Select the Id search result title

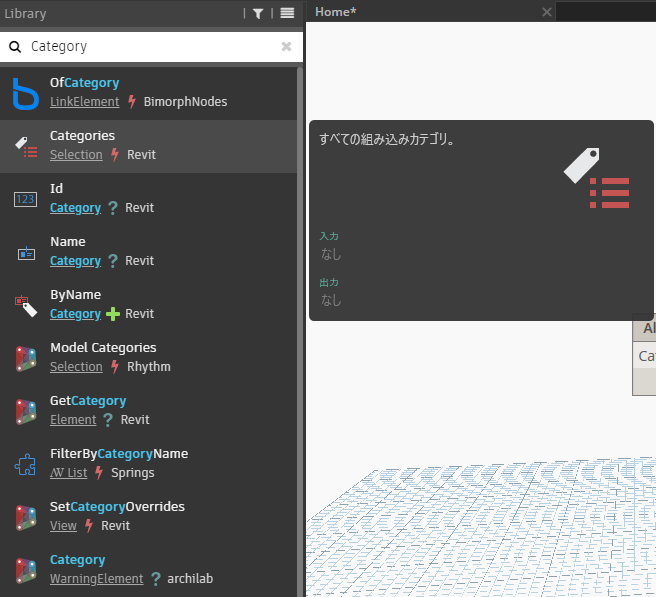coord(56,189)
